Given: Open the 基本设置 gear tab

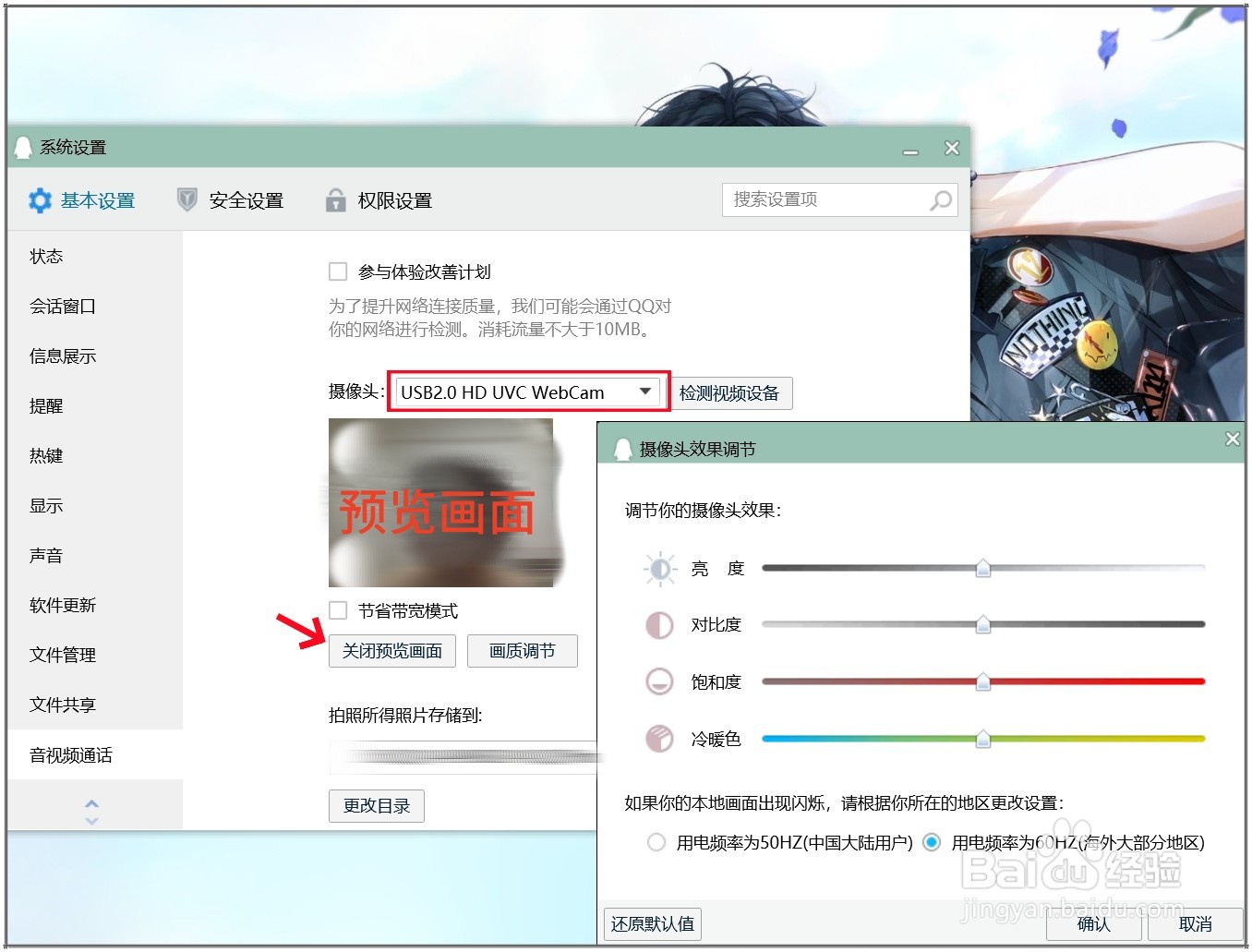Looking at the screenshot, I should pyautogui.click(x=81, y=200).
